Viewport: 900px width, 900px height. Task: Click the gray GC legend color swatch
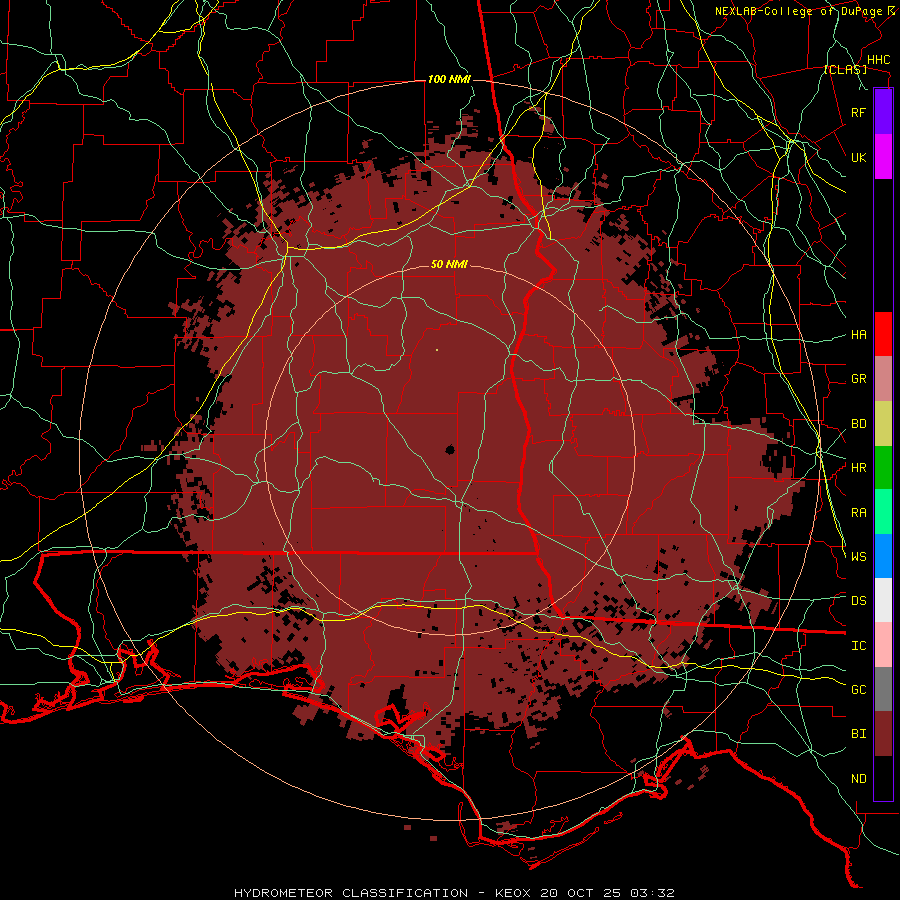(x=883, y=689)
